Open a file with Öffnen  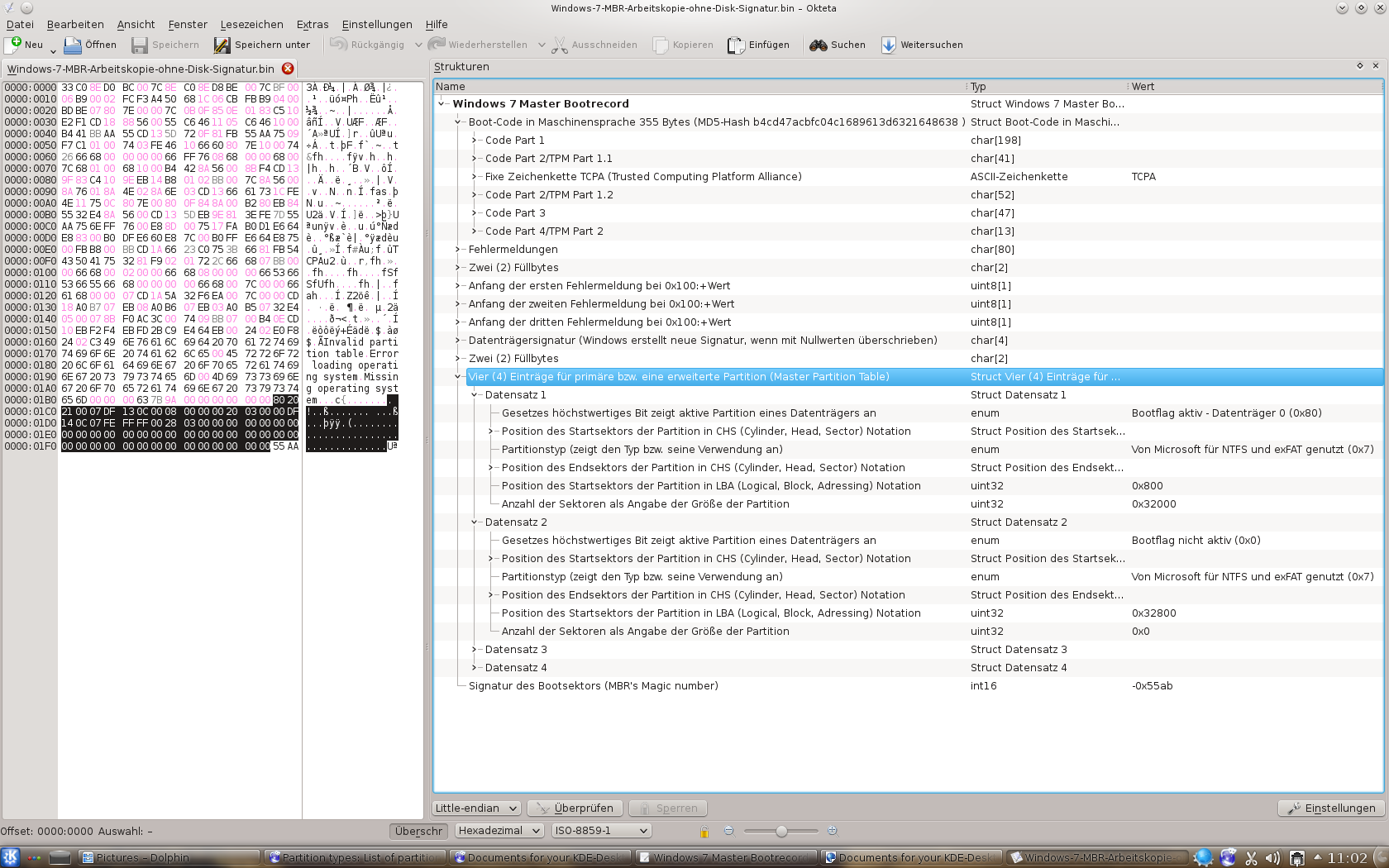tap(90, 45)
